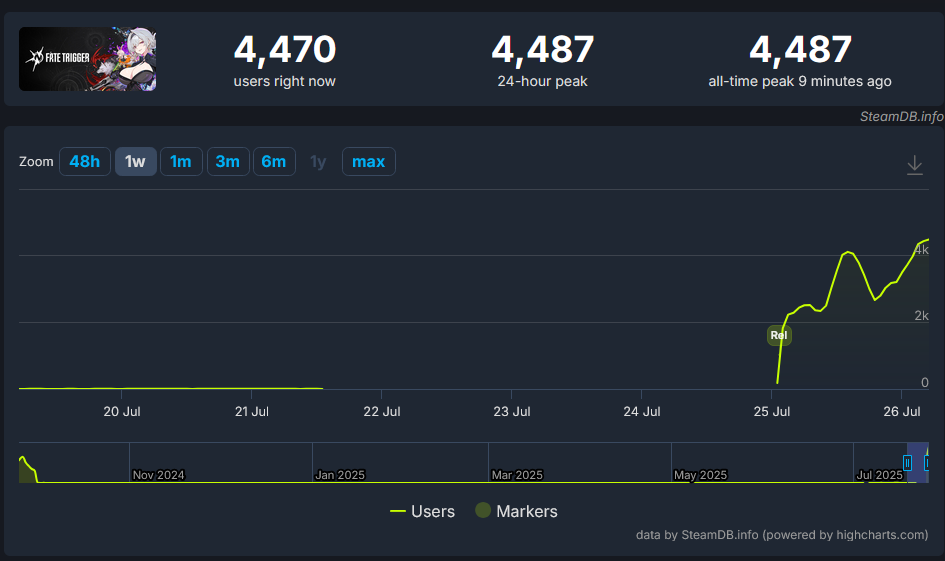Screen dimensions: 945x561
Task: Click the 22 Jul axis label
Action: pos(381,412)
